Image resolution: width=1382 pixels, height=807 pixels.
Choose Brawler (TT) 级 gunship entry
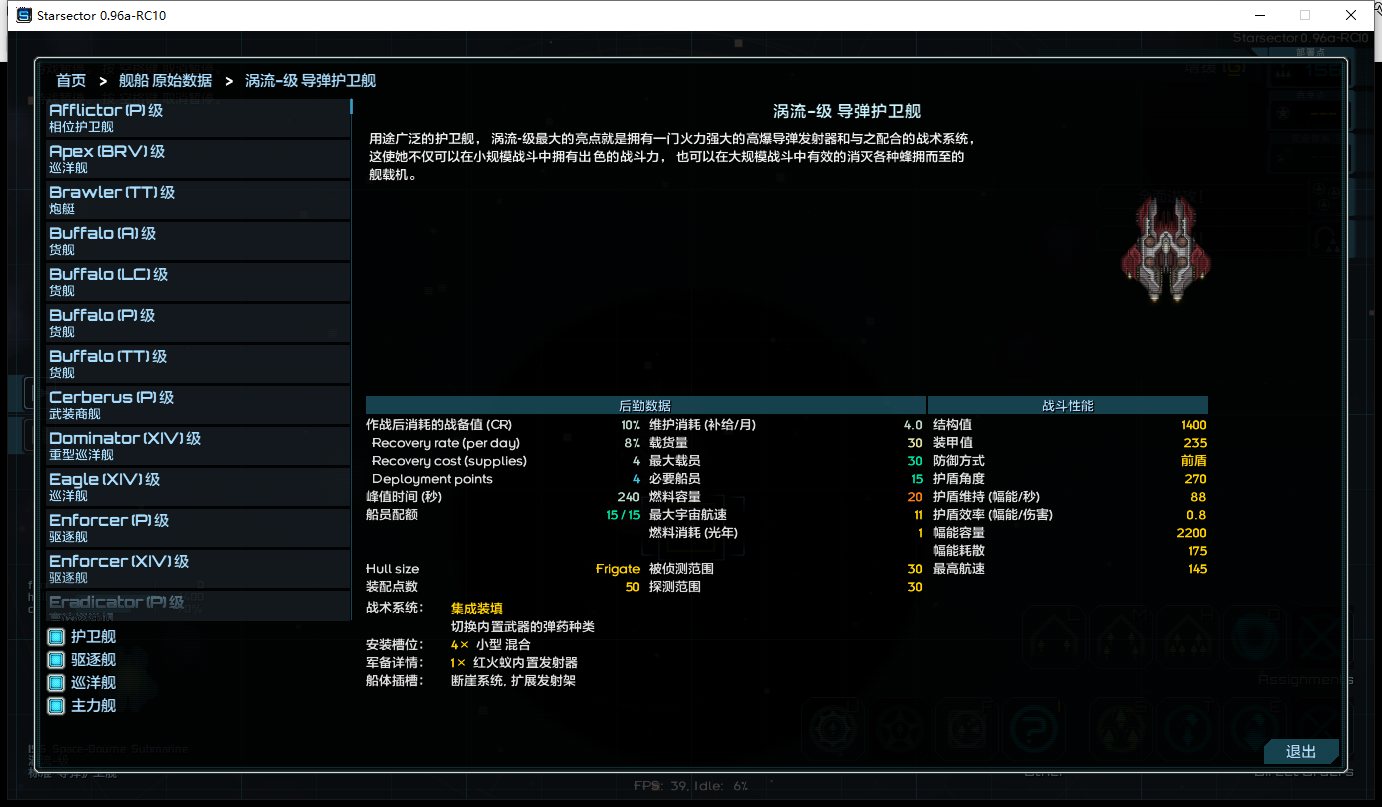198,200
